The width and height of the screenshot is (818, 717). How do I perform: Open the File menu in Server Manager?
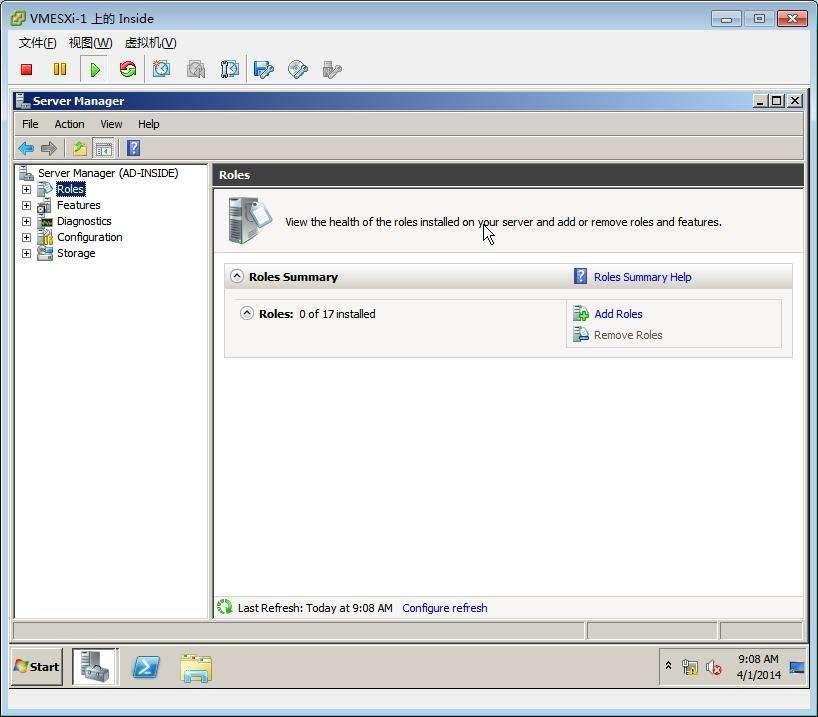[30, 124]
